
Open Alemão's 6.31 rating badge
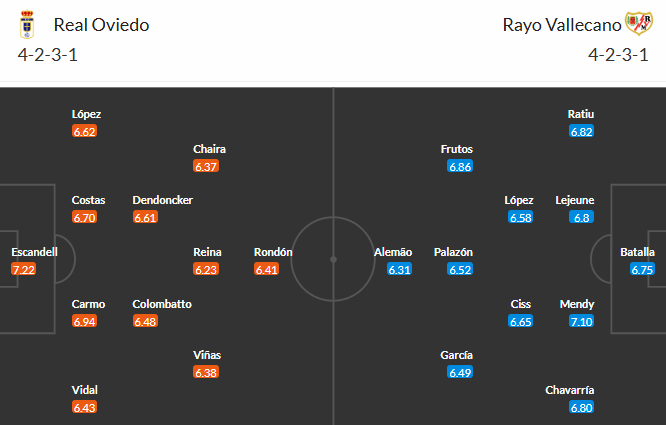(399, 270)
